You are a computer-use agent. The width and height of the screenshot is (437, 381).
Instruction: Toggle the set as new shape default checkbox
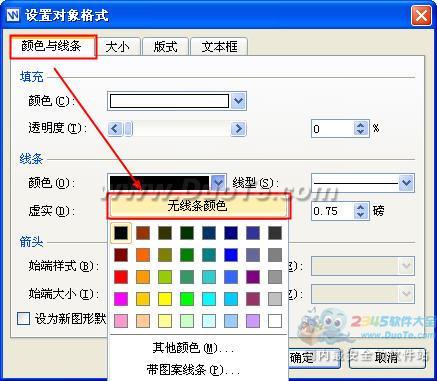click(24, 319)
